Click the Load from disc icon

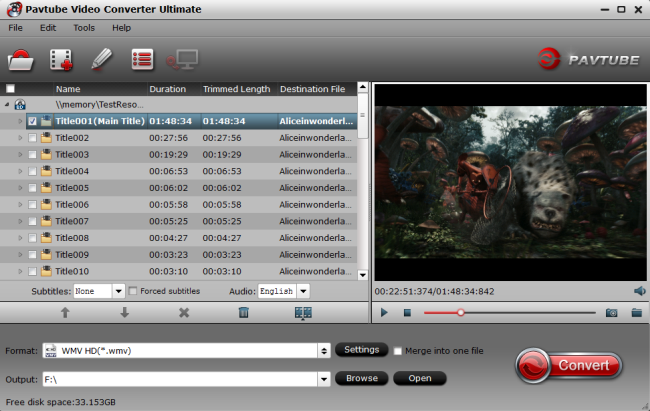coord(21,60)
